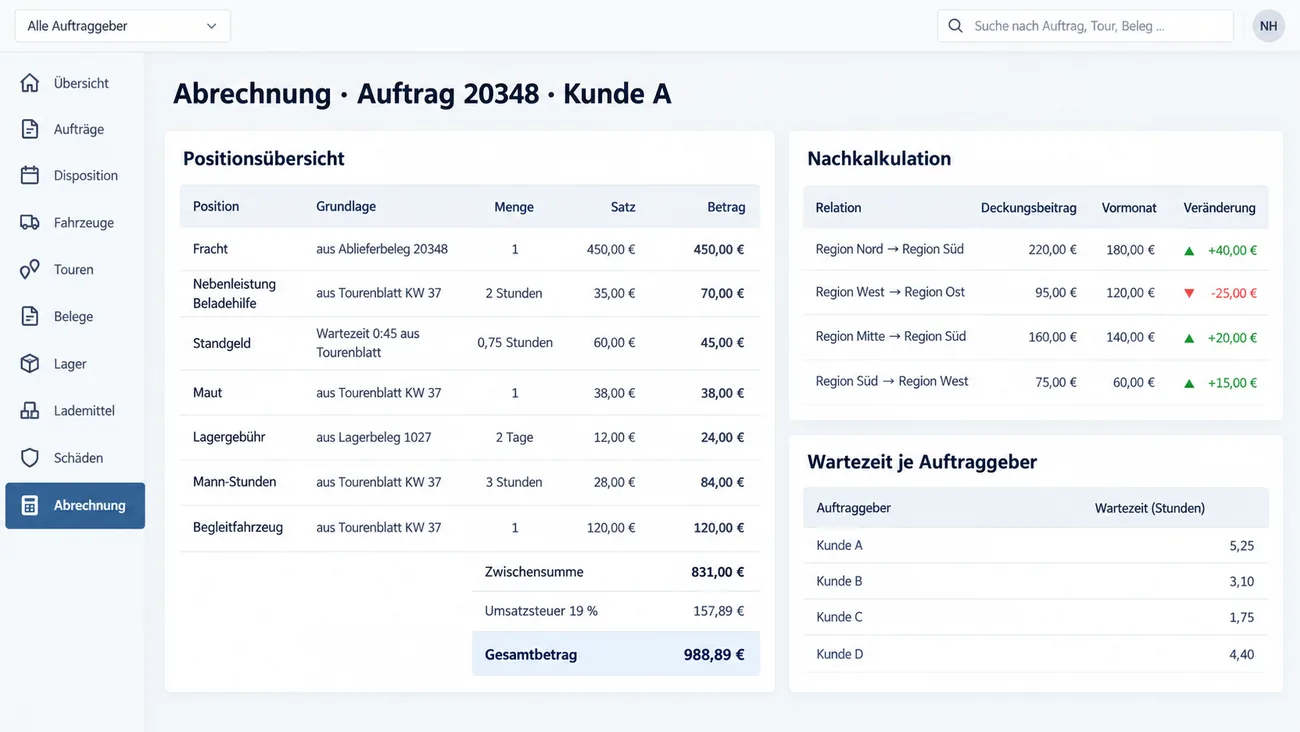1300x732 pixels.
Task: Go to Schäden section
Action: pyautogui.click(x=75, y=457)
